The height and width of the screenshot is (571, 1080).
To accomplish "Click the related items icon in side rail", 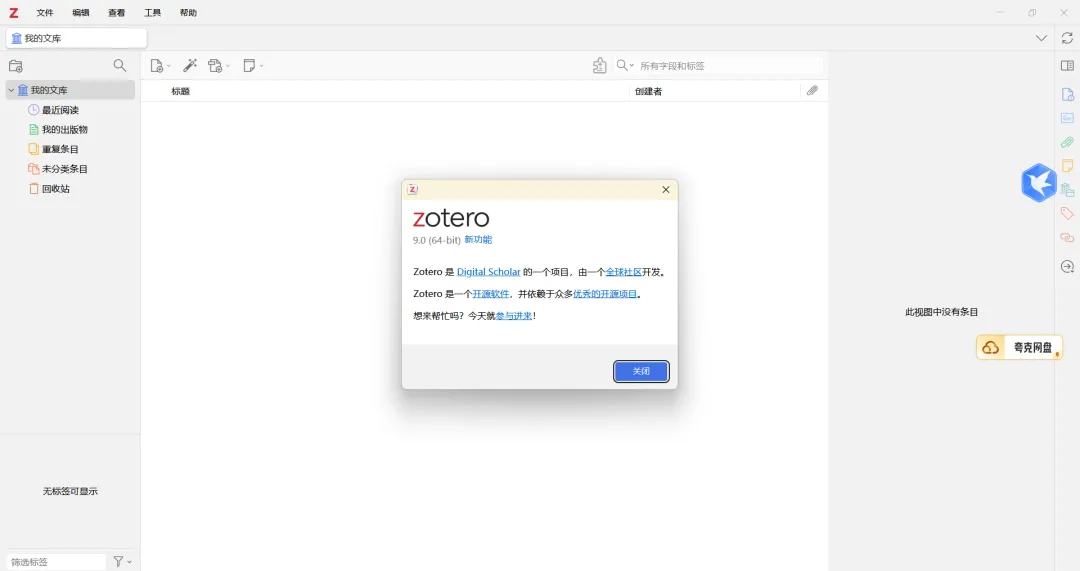I will [1067, 238].
